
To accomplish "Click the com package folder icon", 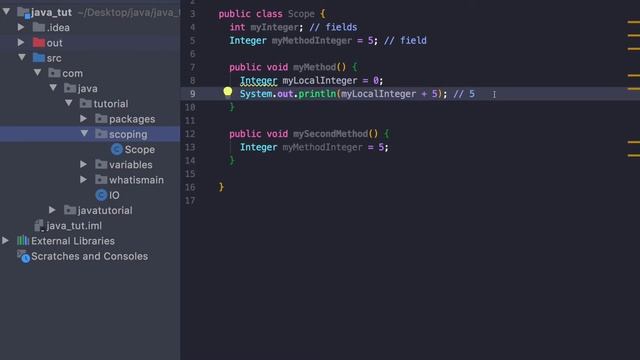I will pos(54,73).
